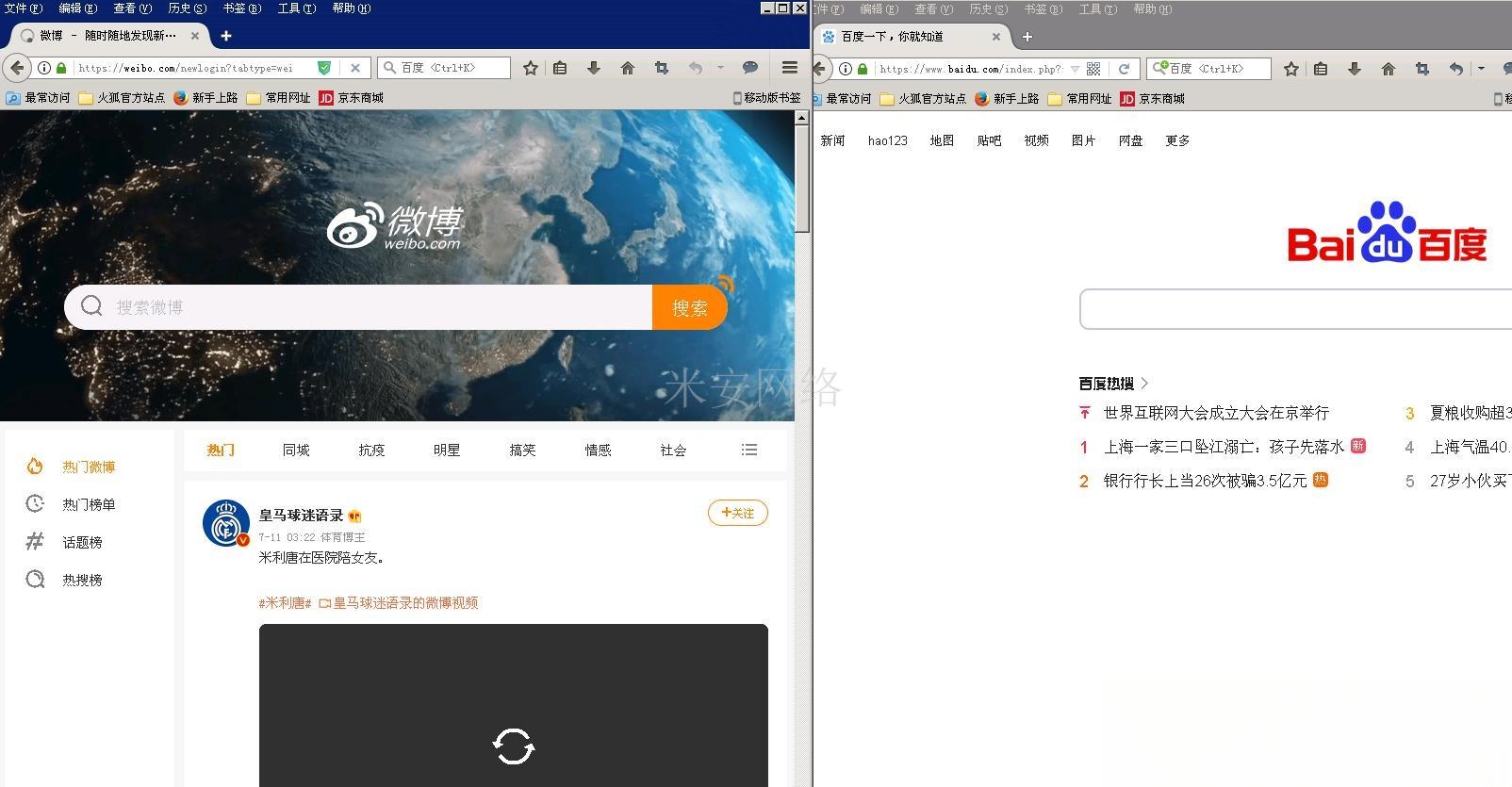The width and height of the screenshot is (1512, 787).
Task: Click the Baidu main search box
Action: (x=1296, y=309)
